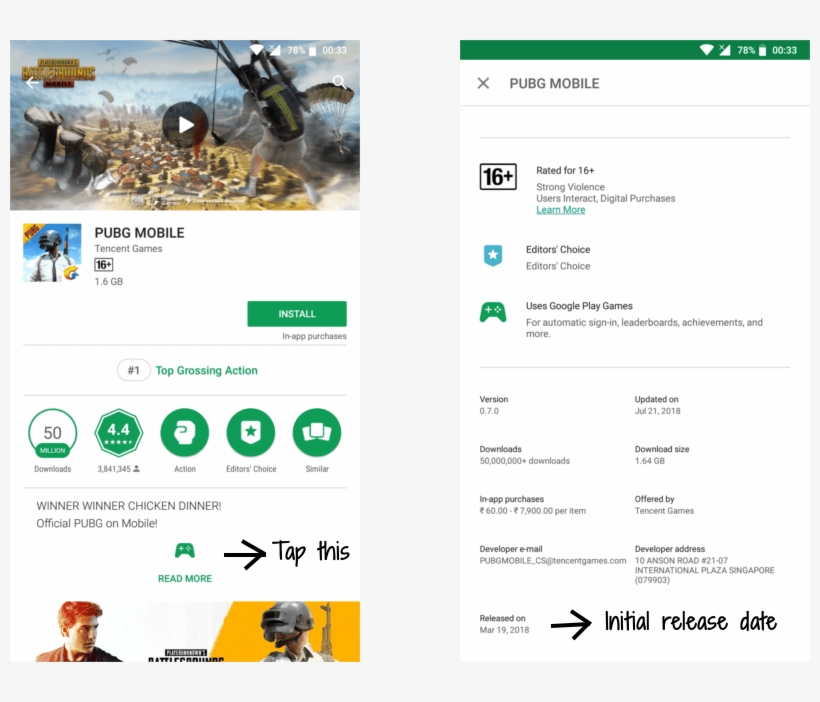Tap the Google Play Games controller icon

493,312
